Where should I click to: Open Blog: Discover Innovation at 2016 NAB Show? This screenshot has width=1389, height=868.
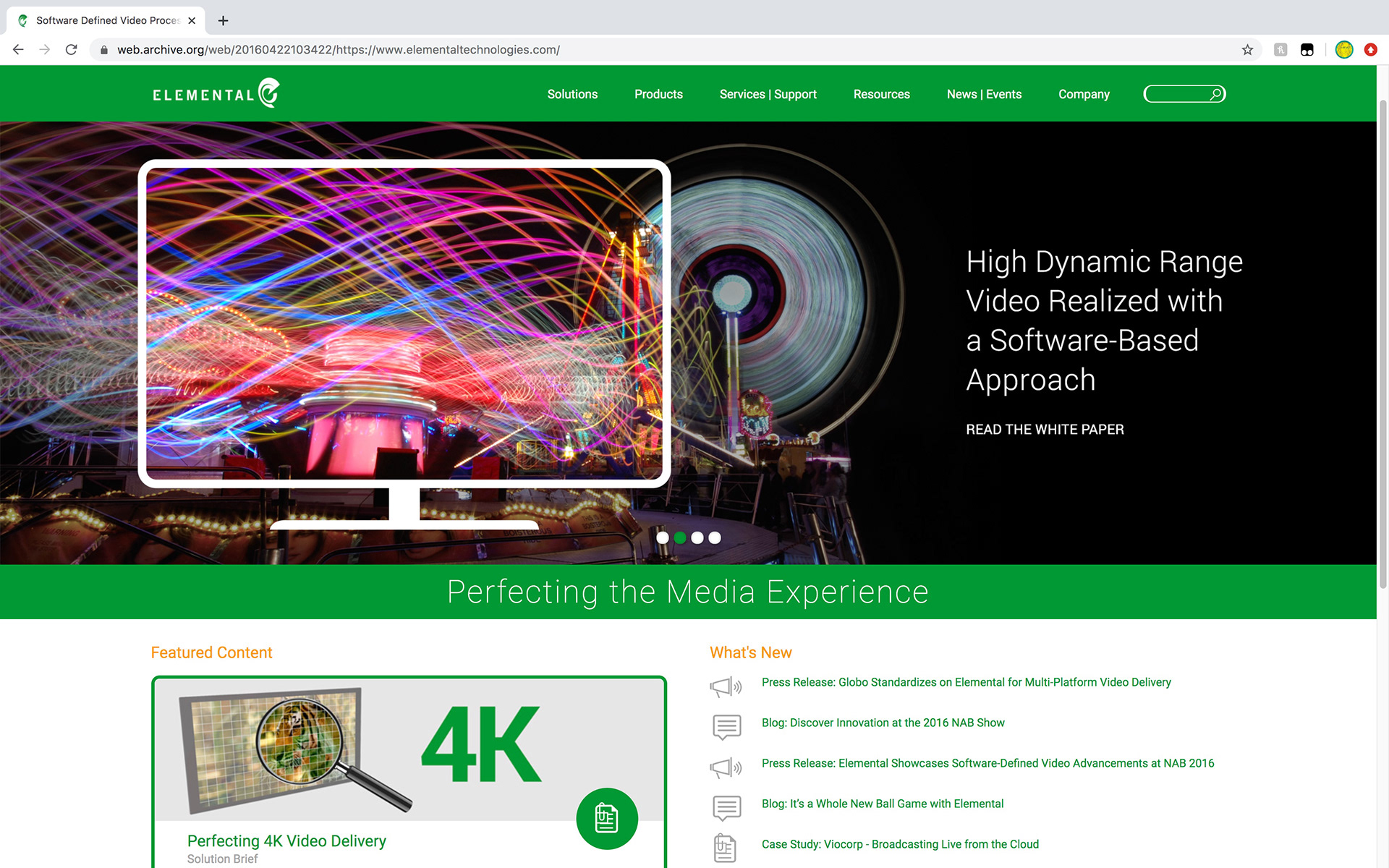pyautogui.click(x=883, y=723)
